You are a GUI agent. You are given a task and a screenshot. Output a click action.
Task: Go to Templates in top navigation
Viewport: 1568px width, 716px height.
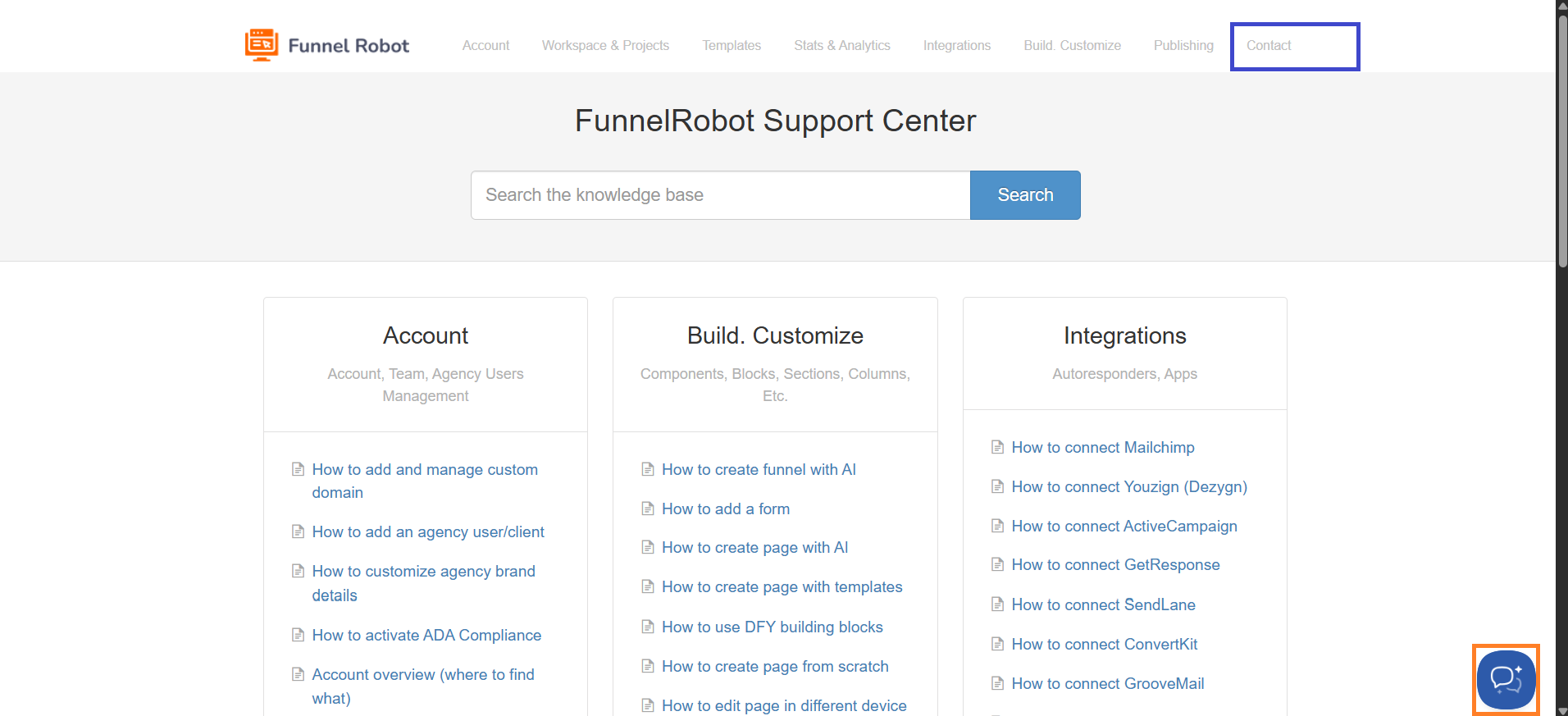click(x=732, y=46)
